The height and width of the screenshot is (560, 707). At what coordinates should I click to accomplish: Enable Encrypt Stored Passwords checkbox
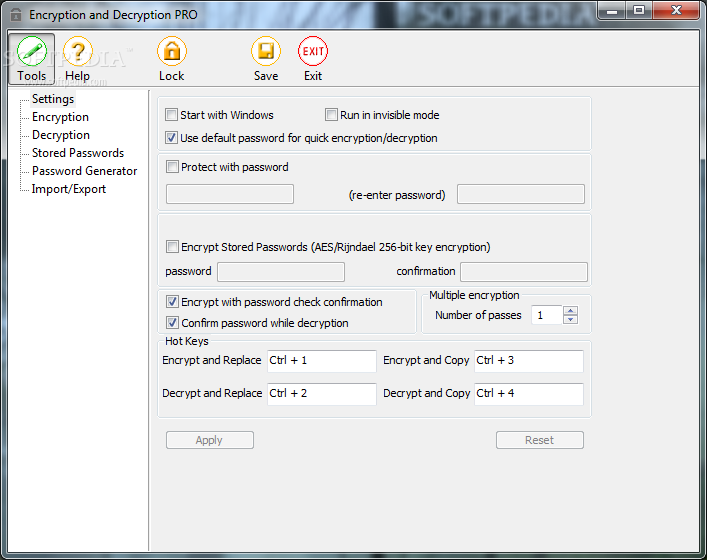point(172,247)
